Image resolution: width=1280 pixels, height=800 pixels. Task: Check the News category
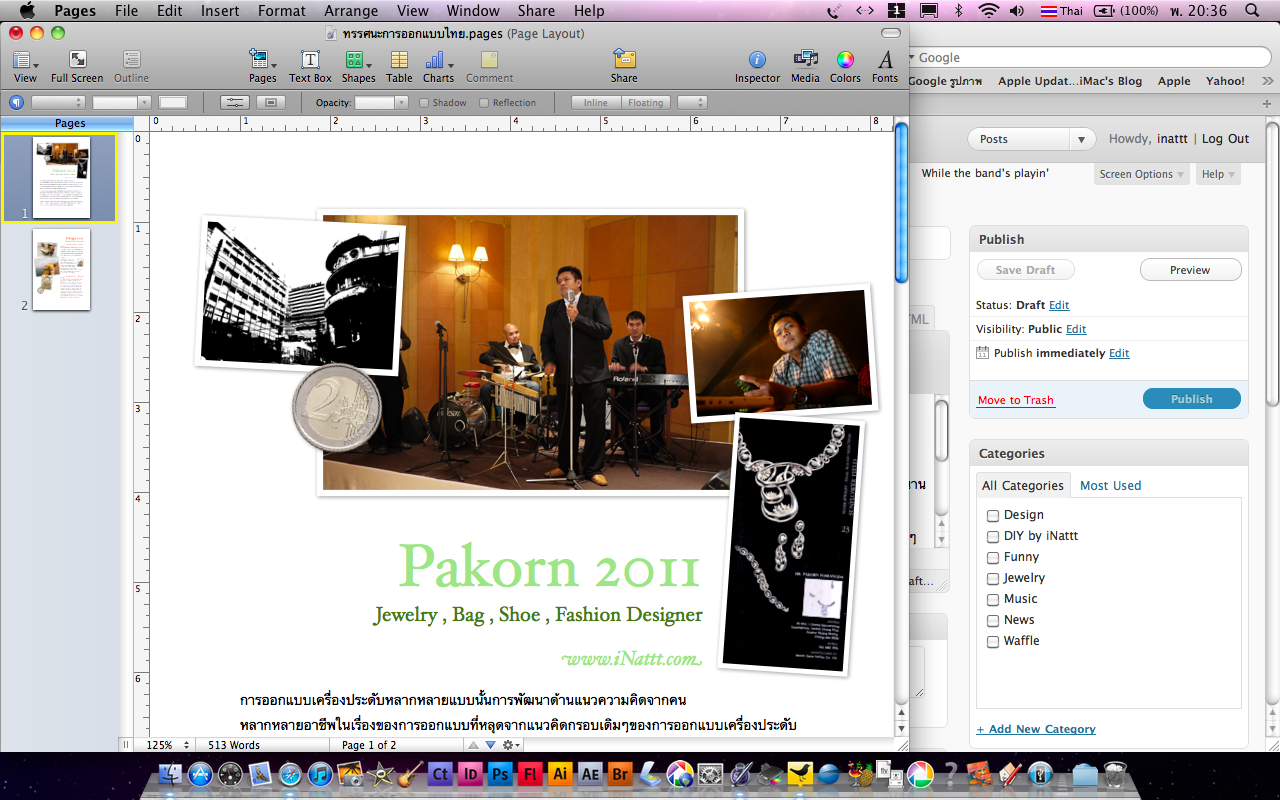[993, 620]
